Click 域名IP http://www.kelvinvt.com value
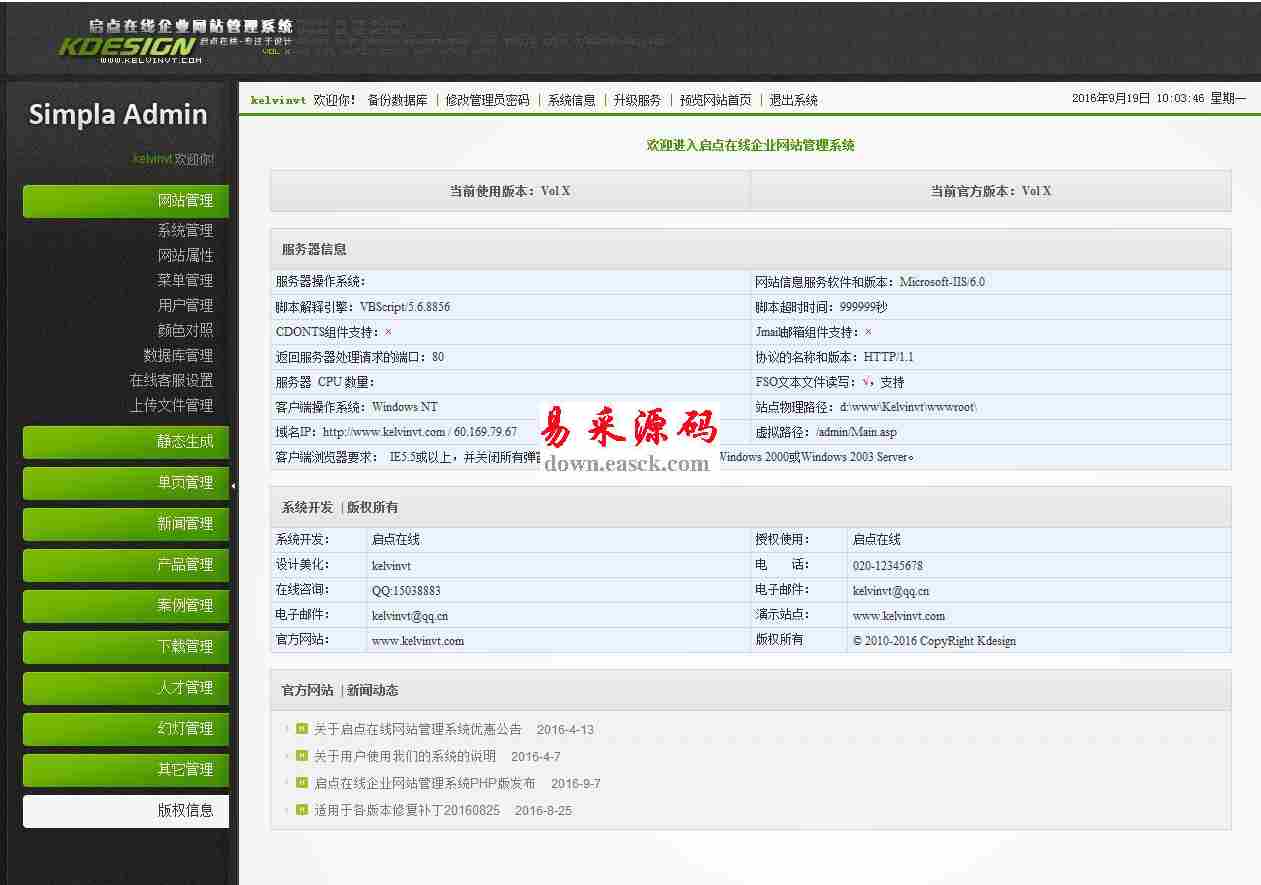1261x885 pixels. point(384,432)
